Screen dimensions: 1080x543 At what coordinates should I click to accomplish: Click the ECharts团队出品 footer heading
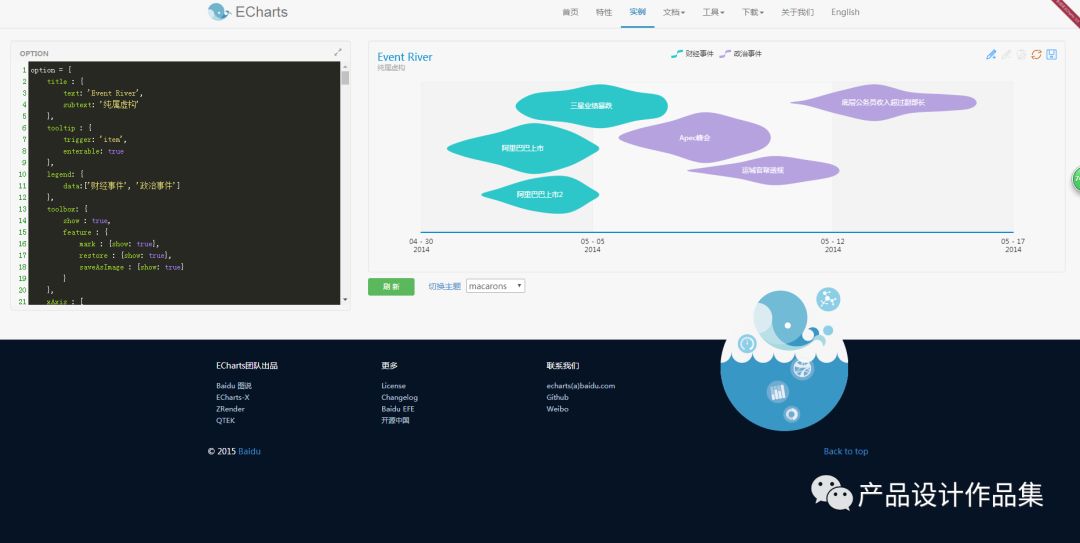click(247, 366)
